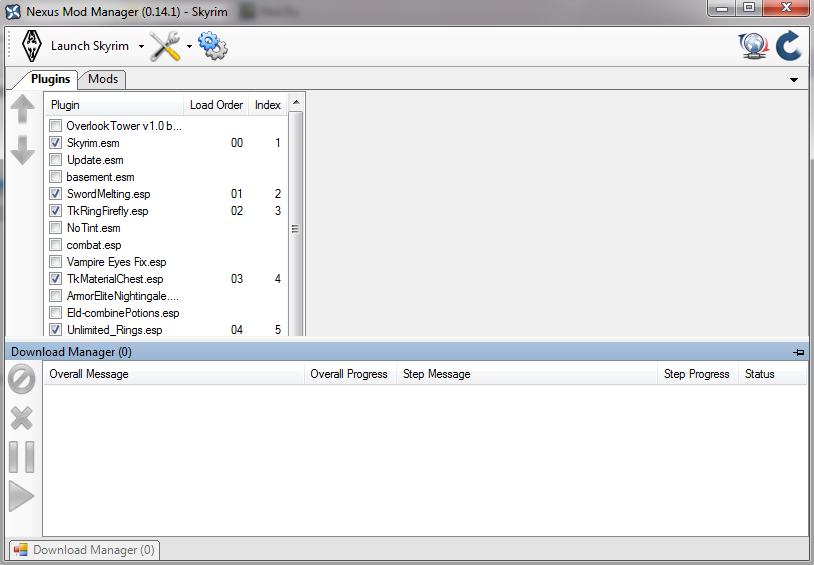
Task: Disable the SwordMelting.esp checkbox
Action: click(x=56, y=194)
